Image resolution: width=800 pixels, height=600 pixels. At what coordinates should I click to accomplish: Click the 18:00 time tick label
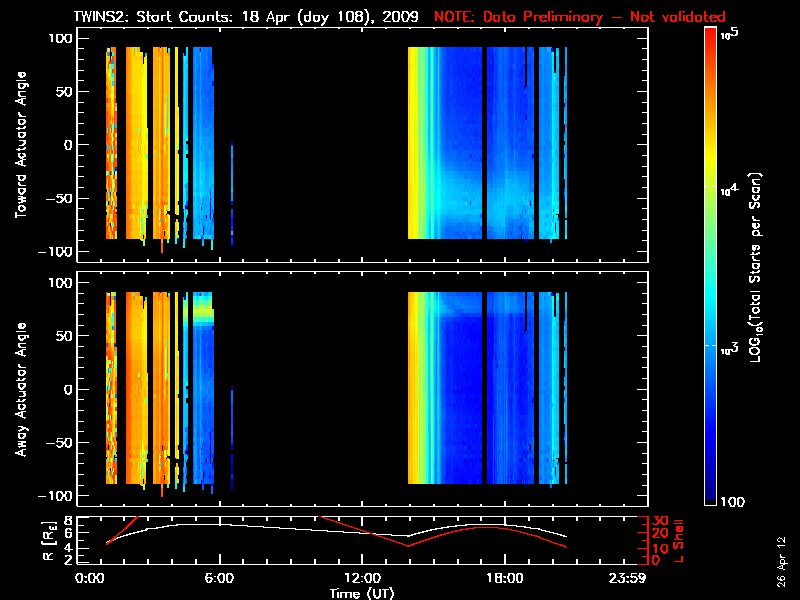[x=503, y=580]
